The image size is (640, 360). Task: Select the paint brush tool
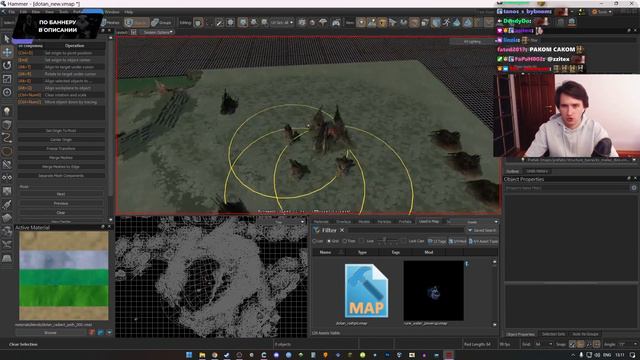[x=7, y=204]
